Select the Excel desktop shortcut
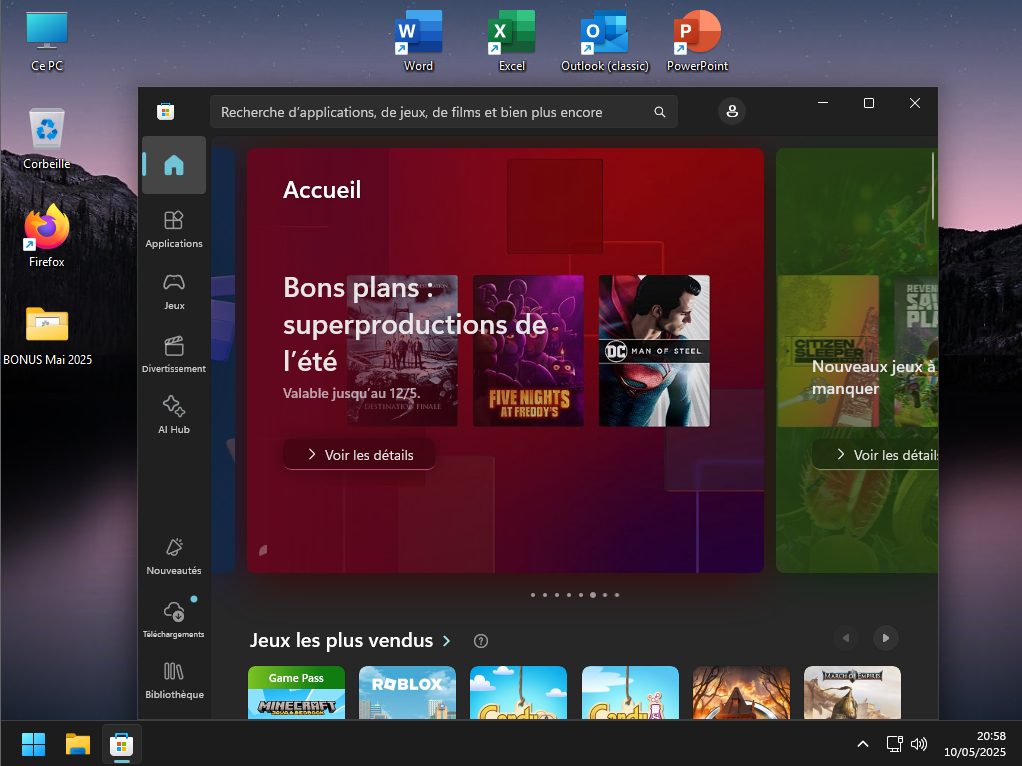 click(512, 40)
